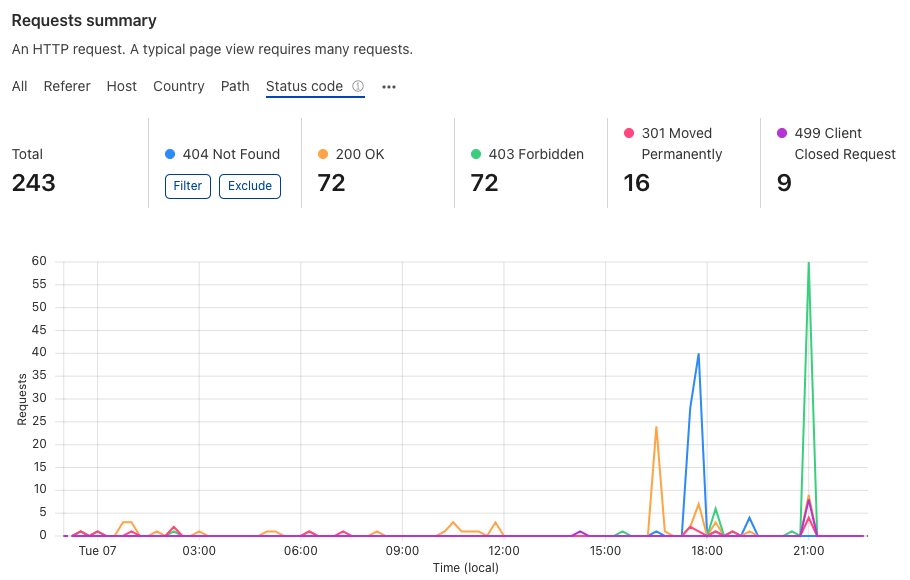
Task: Click the 18:00 time axis label
Action: (707, 550)
